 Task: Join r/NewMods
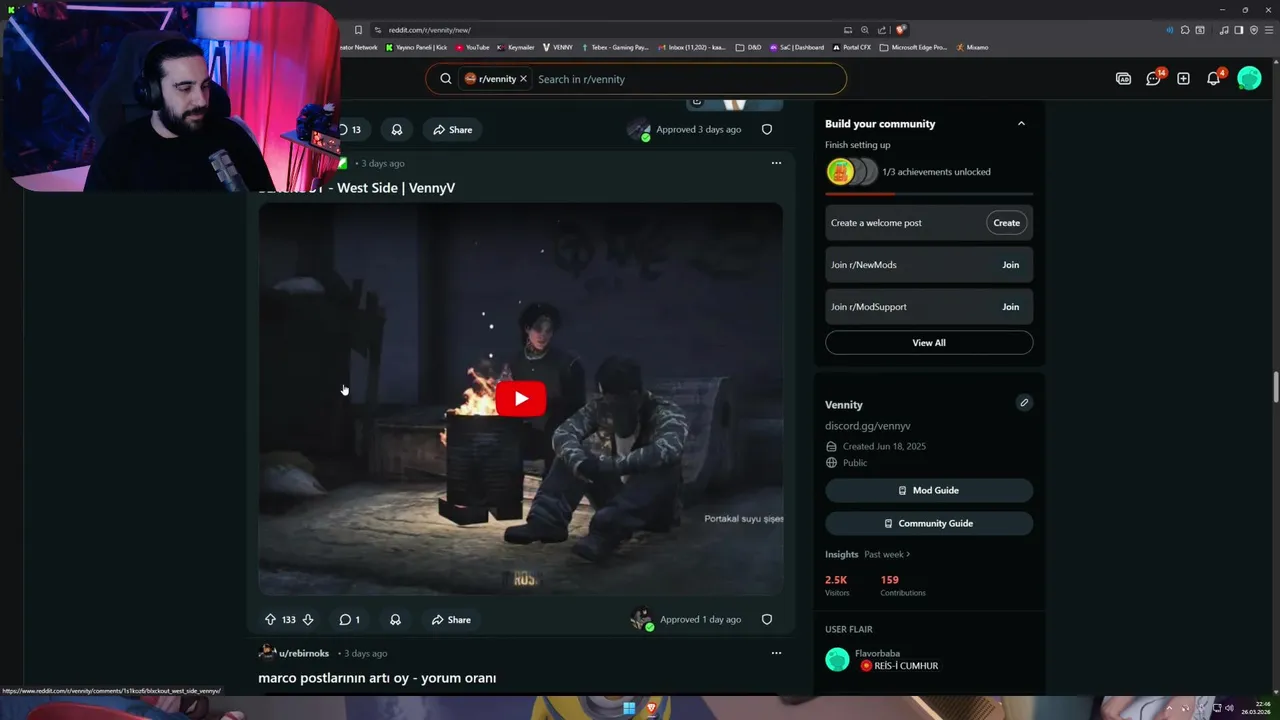pyautogui.click(x=1010, y=265)
